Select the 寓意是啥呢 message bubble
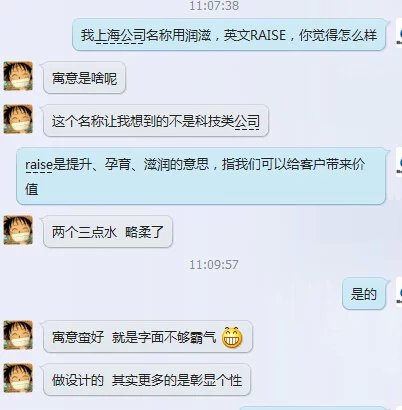This screenshot has height=410, width=402. click(x=84, y=78)
